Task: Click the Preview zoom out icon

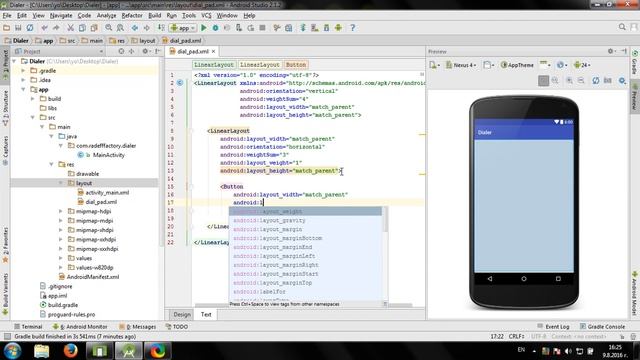Action: pos(581,80)
